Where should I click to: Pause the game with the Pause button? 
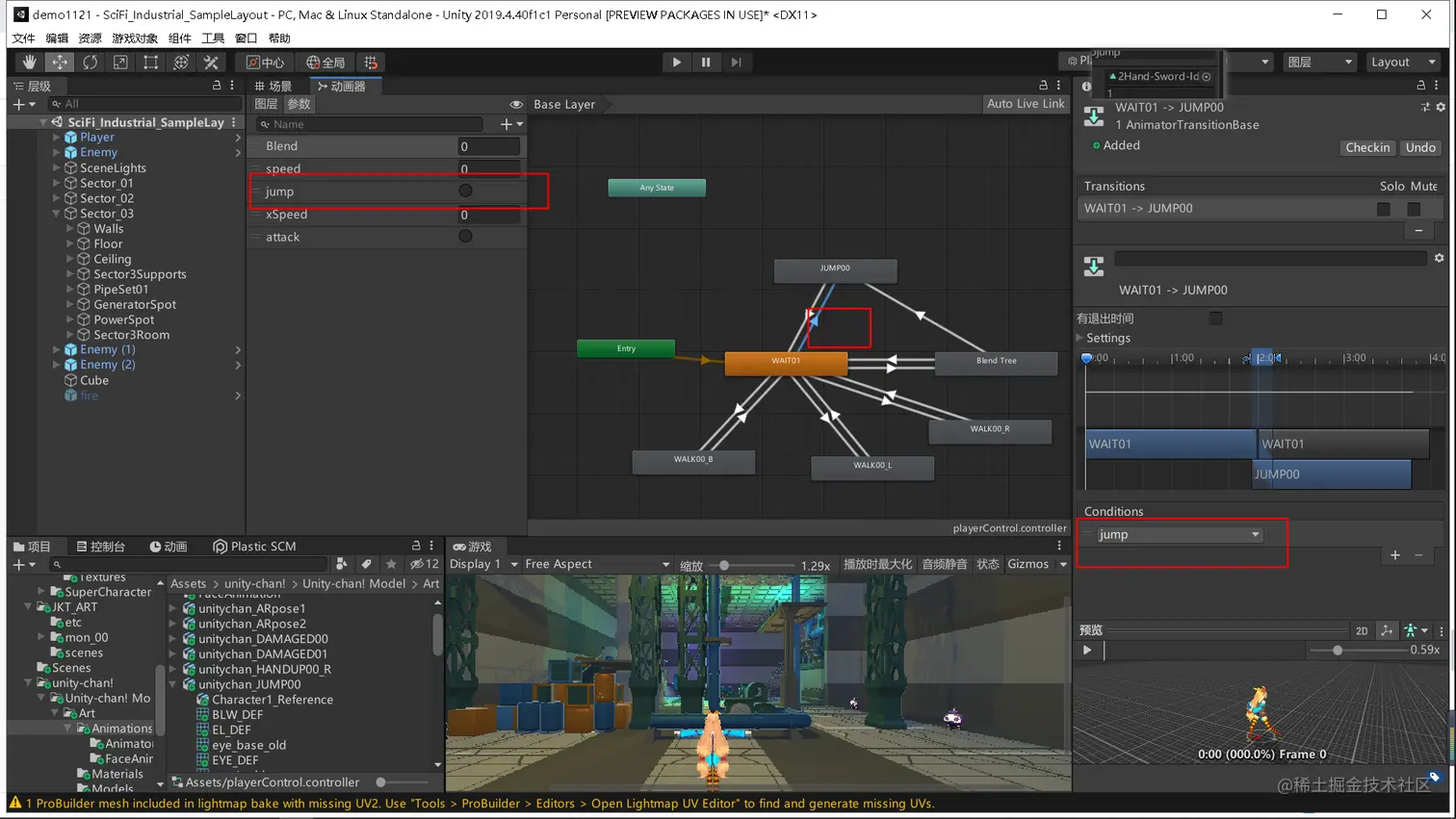pyautogui.click(x=706, y=62)
